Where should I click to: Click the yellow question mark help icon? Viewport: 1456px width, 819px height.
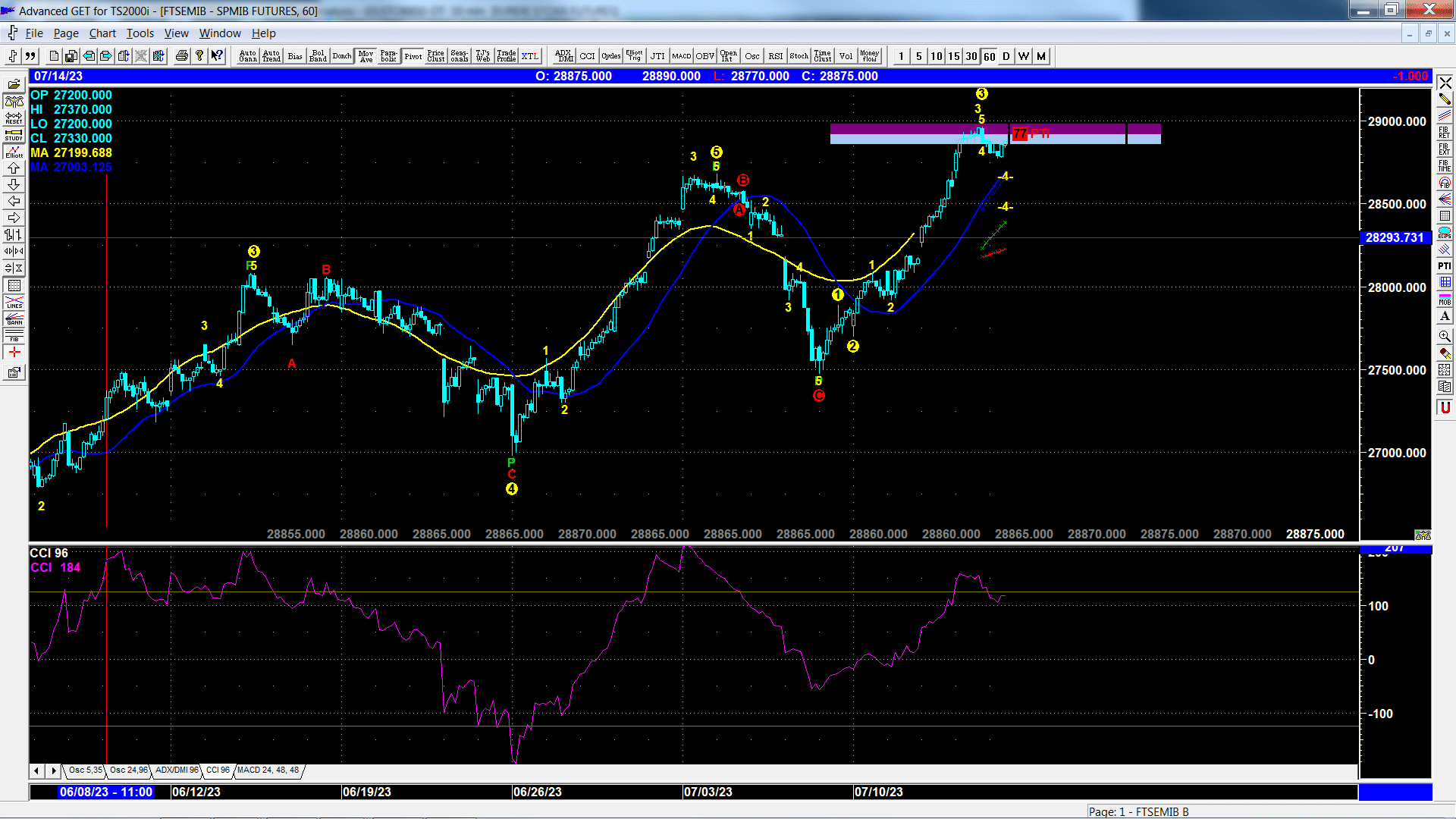click(x=199, y=56)
